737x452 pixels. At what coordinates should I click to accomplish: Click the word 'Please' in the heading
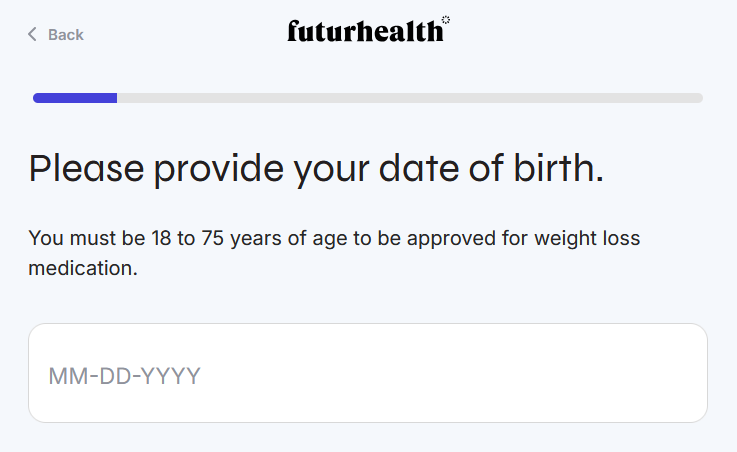(x=86, y=169)
